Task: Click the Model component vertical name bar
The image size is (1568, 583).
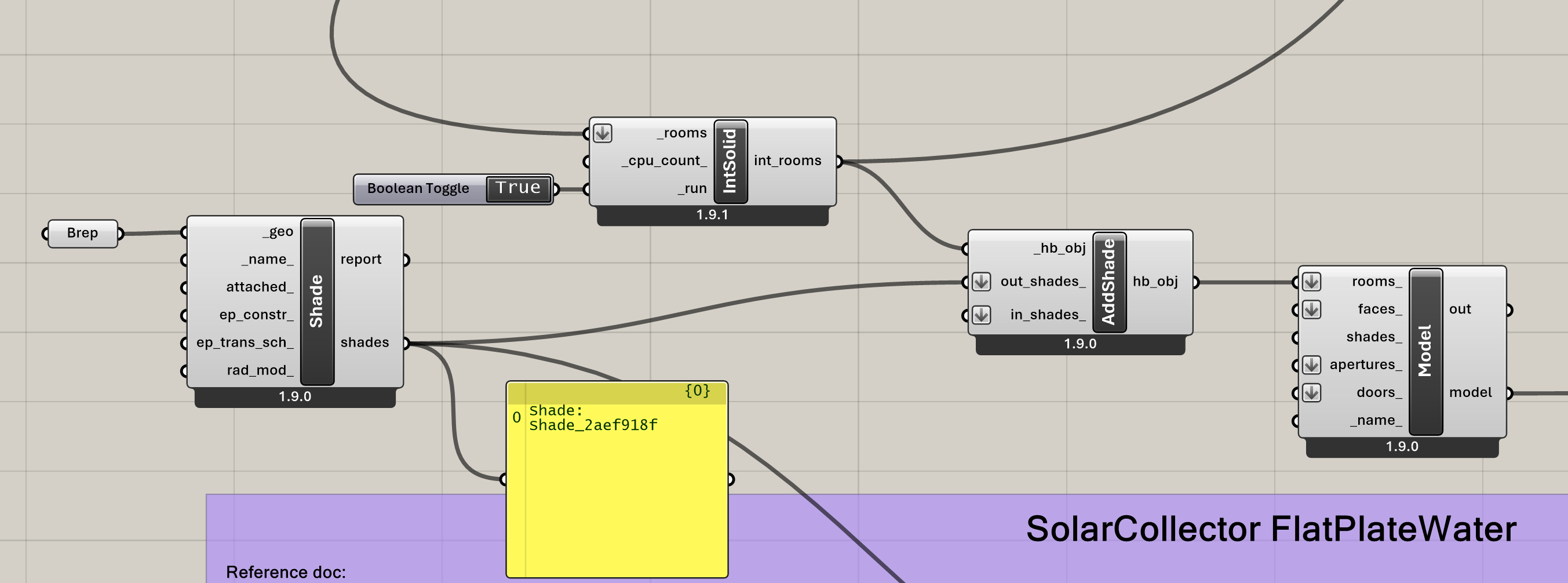Action: tap(1425, 351)
